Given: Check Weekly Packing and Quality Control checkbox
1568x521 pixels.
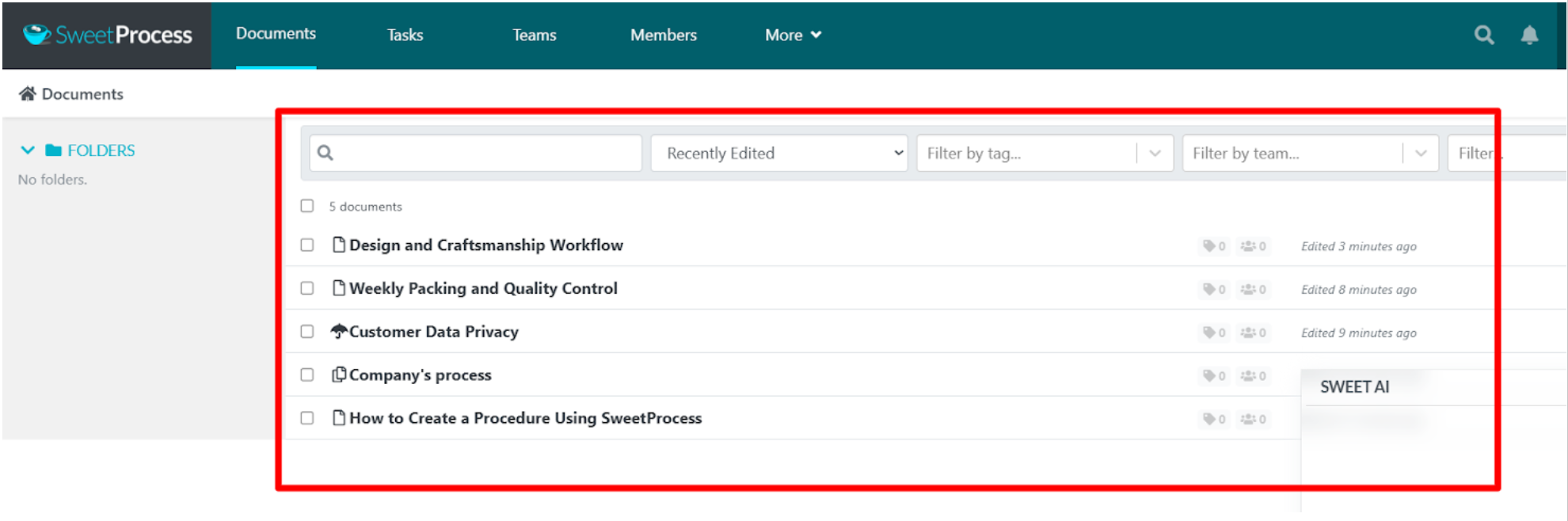Looking at the screenshot, I should pos(307,288).
